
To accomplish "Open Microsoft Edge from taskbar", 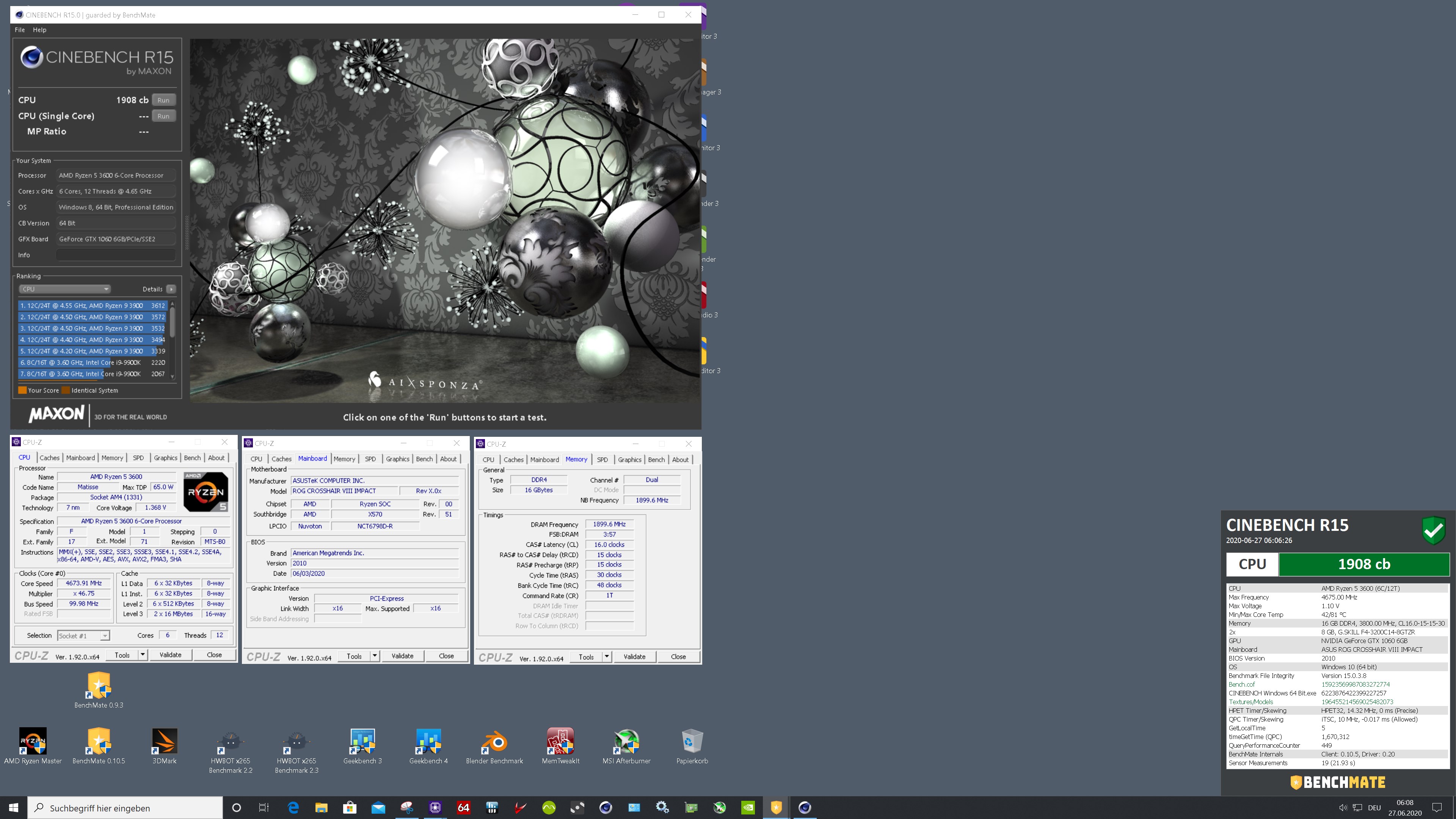I will point(293,808).
